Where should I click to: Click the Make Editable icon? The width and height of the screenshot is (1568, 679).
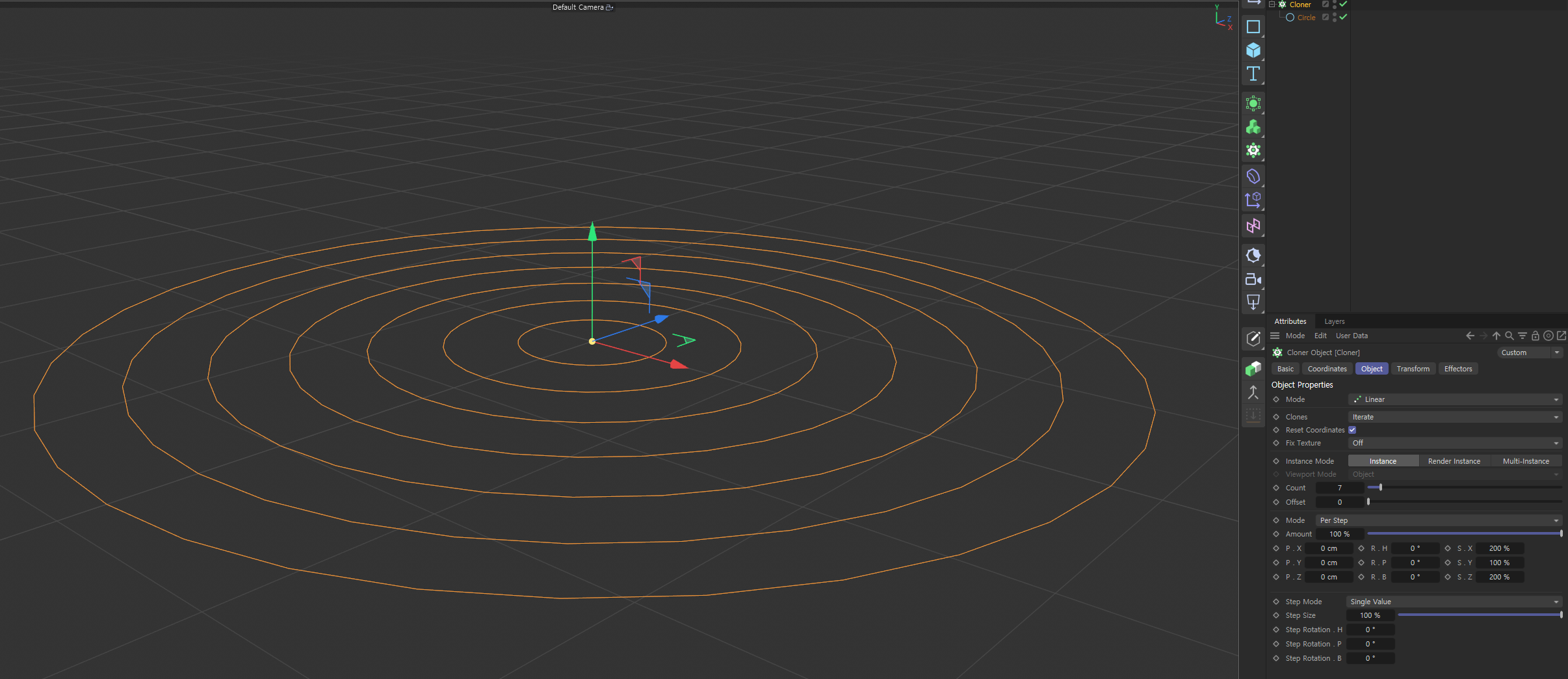pyautogui.click(x=1253, y=338)
